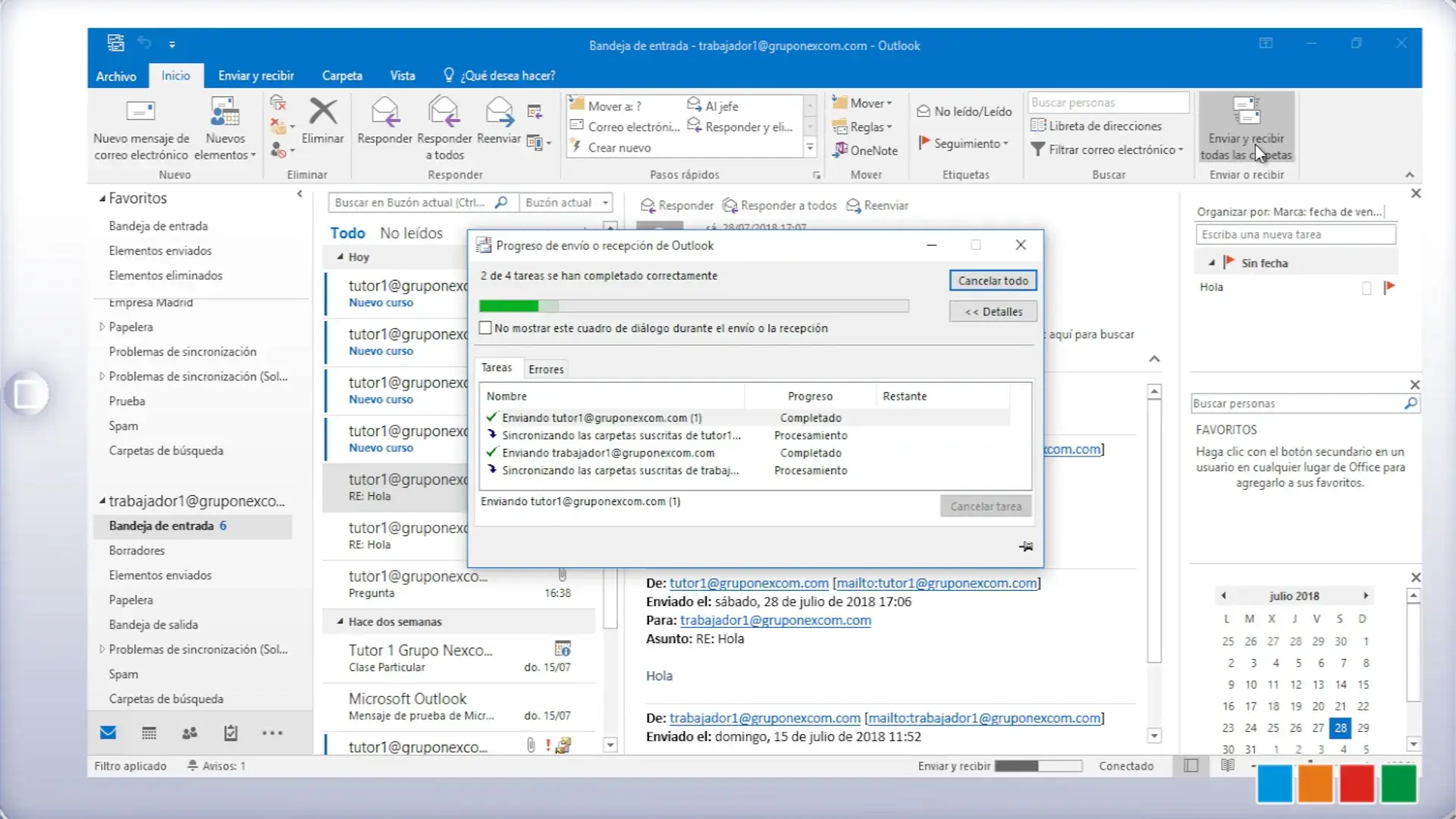The width and height of the screenshot is (1456, 819).
Task: Select Elementos eliminados in Favoritos
Action: pyautogui.click(x=165, y=276)
